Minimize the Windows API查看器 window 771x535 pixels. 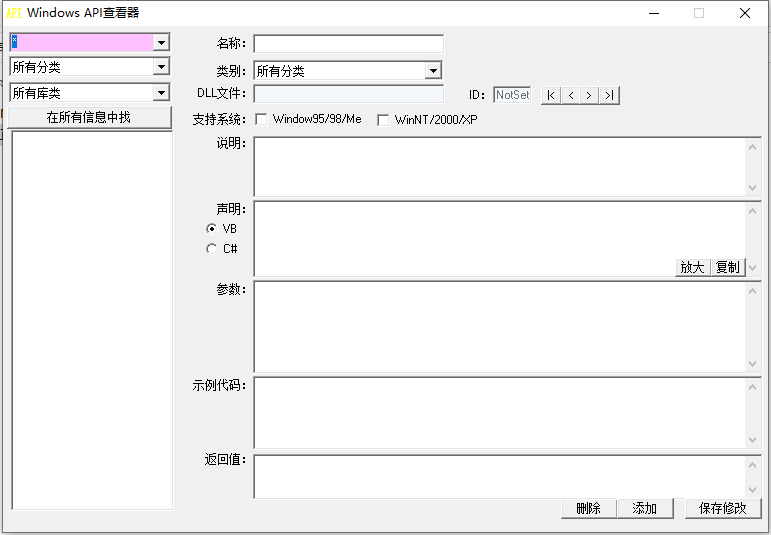coord(653,13)
